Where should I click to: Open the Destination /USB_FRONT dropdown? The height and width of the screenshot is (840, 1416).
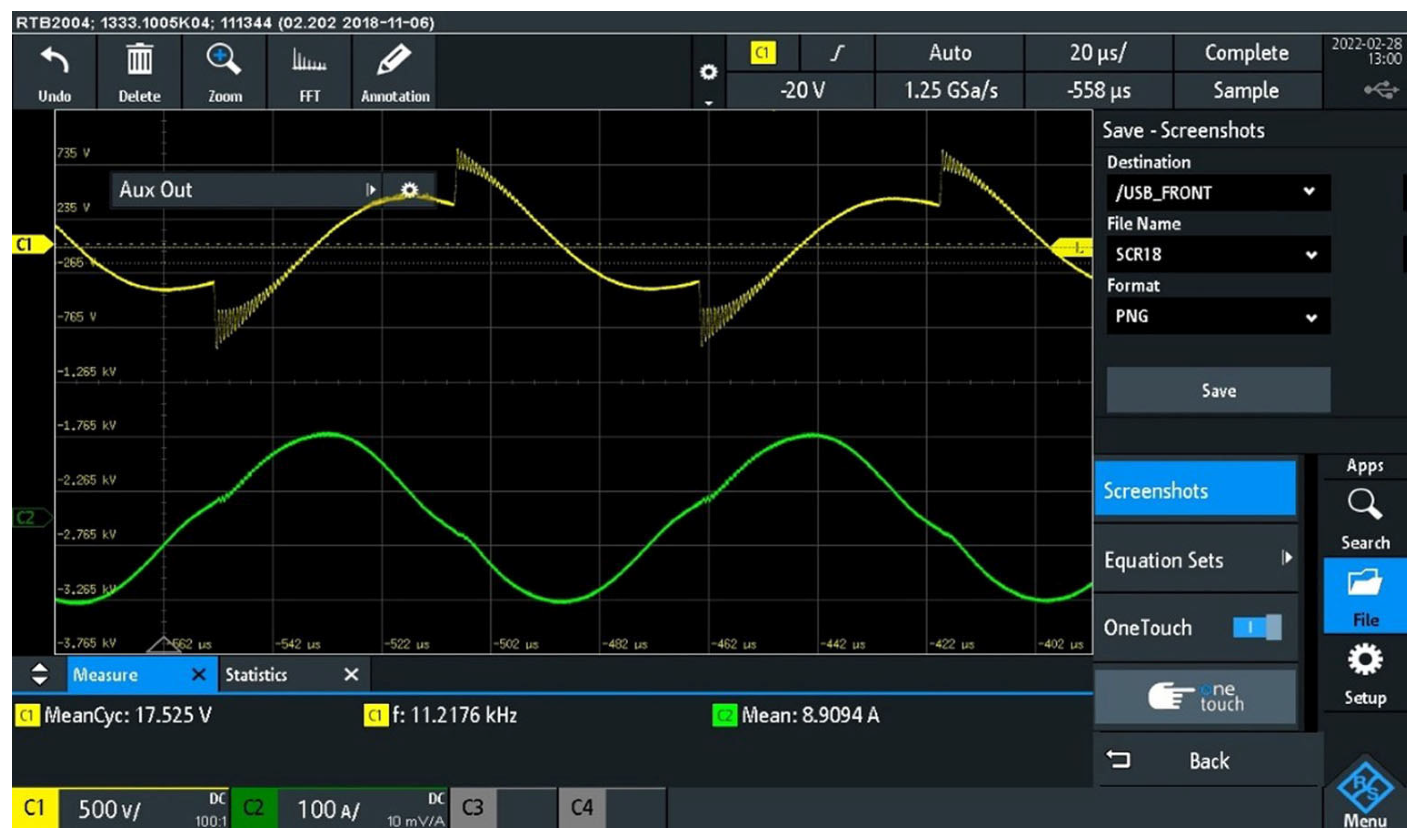pos(1218,193)
